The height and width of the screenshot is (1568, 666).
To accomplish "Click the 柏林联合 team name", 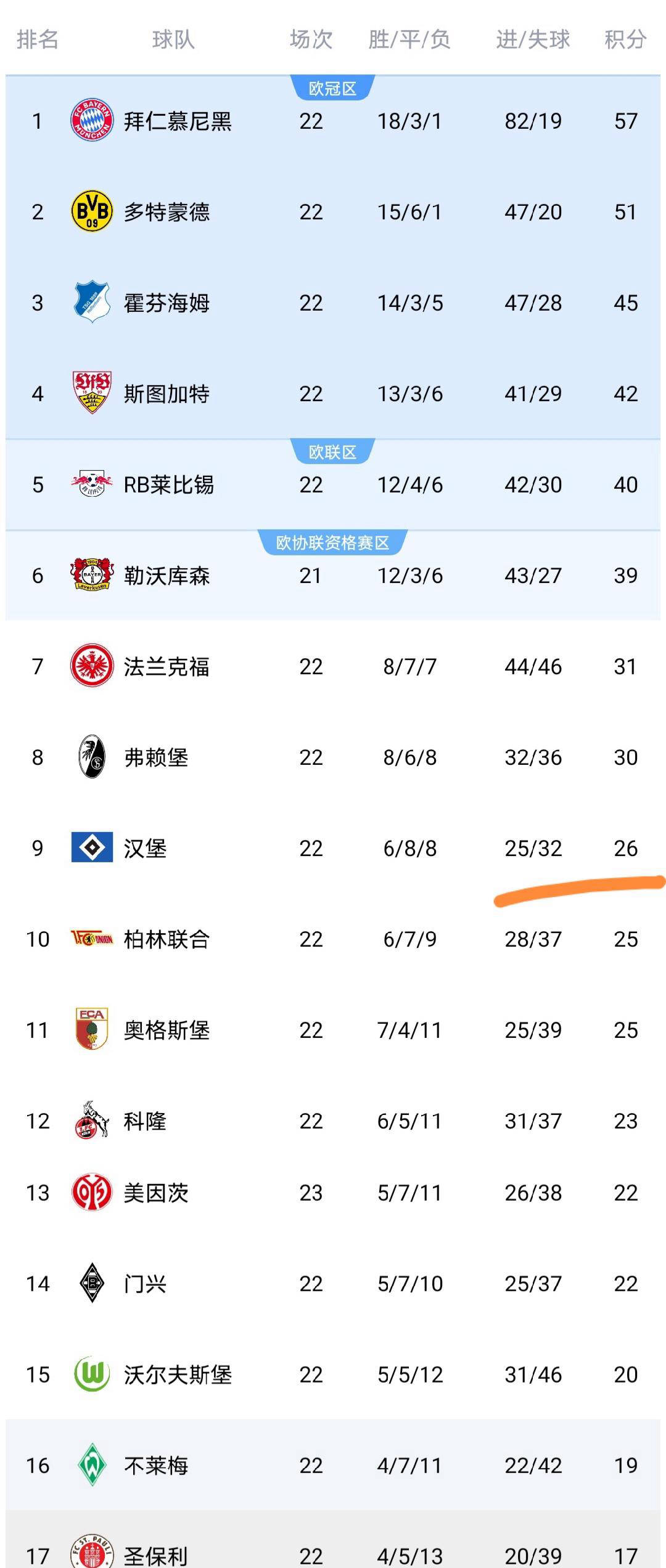I will coord(166,939).
